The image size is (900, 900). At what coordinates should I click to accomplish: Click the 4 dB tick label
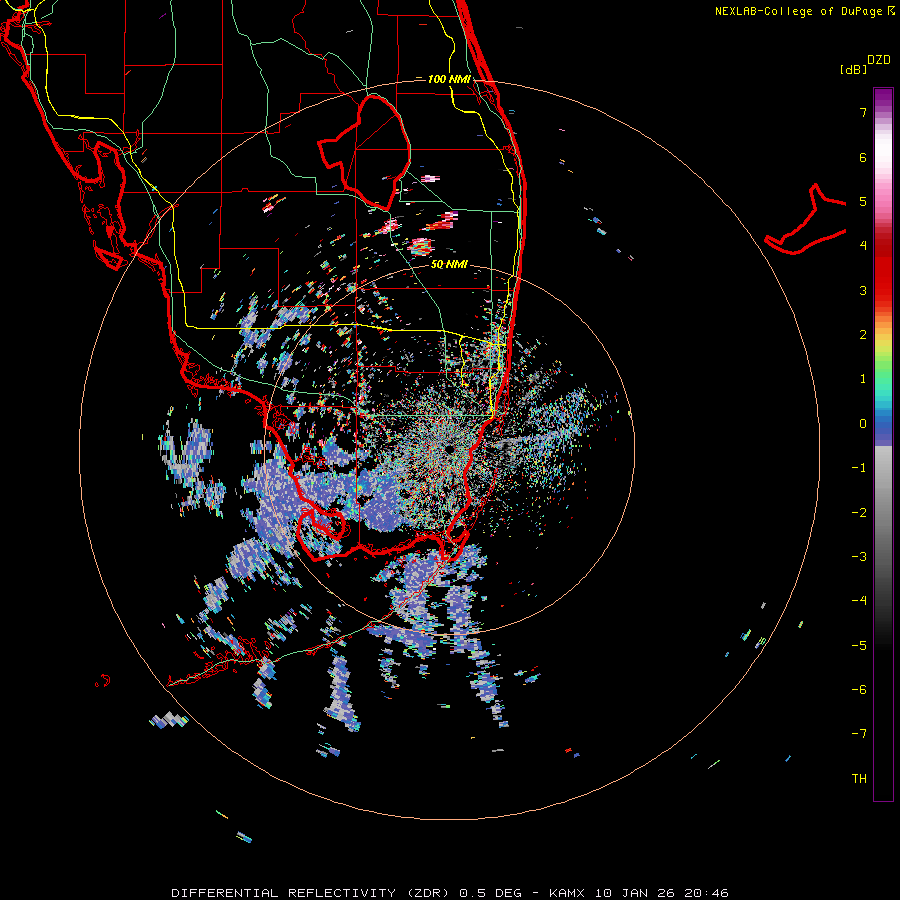[x=863, y=246]
